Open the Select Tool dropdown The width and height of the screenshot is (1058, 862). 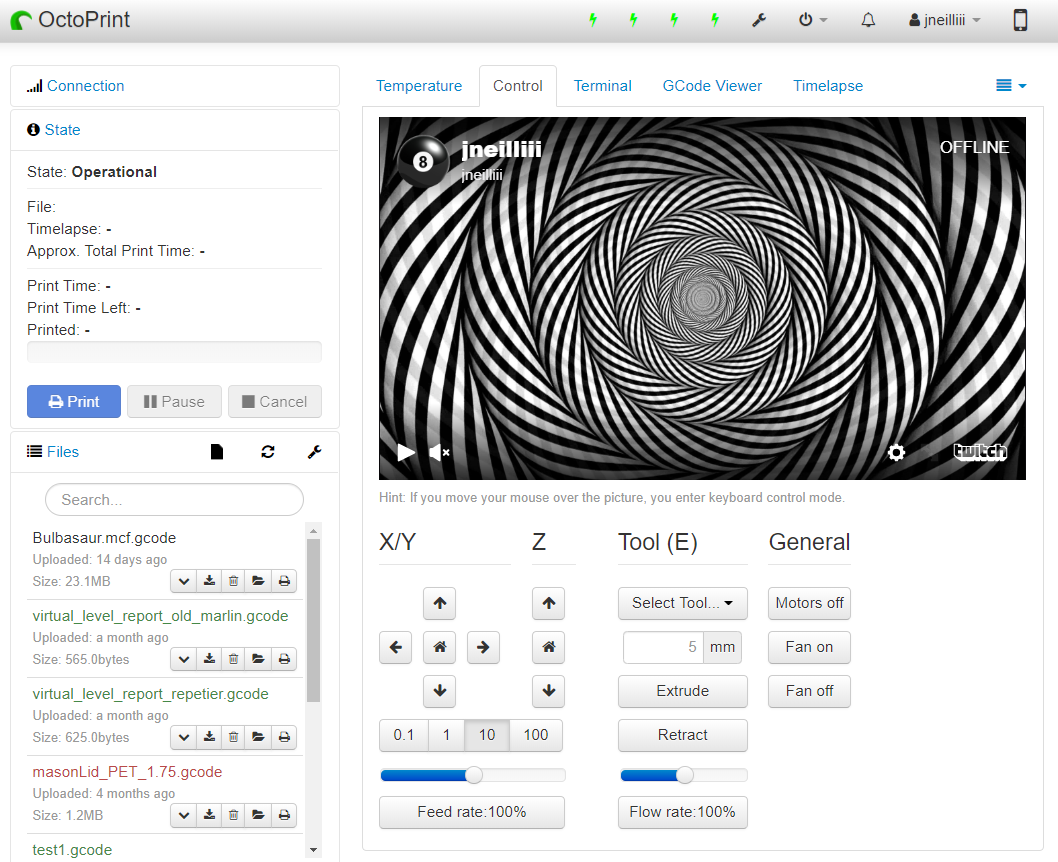coord(682,603)
